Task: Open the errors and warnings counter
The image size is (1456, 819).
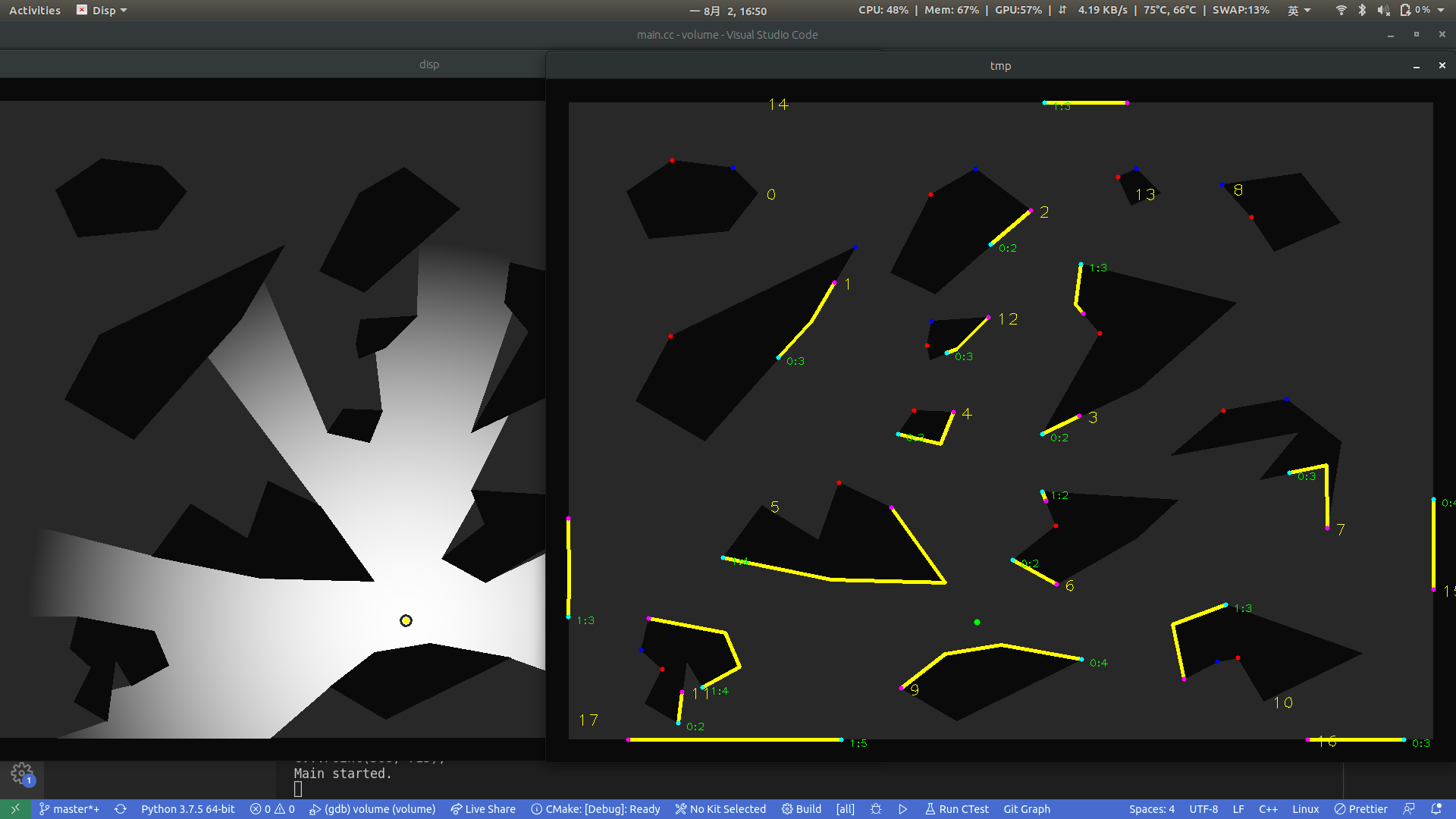Action: click(271, 809)
